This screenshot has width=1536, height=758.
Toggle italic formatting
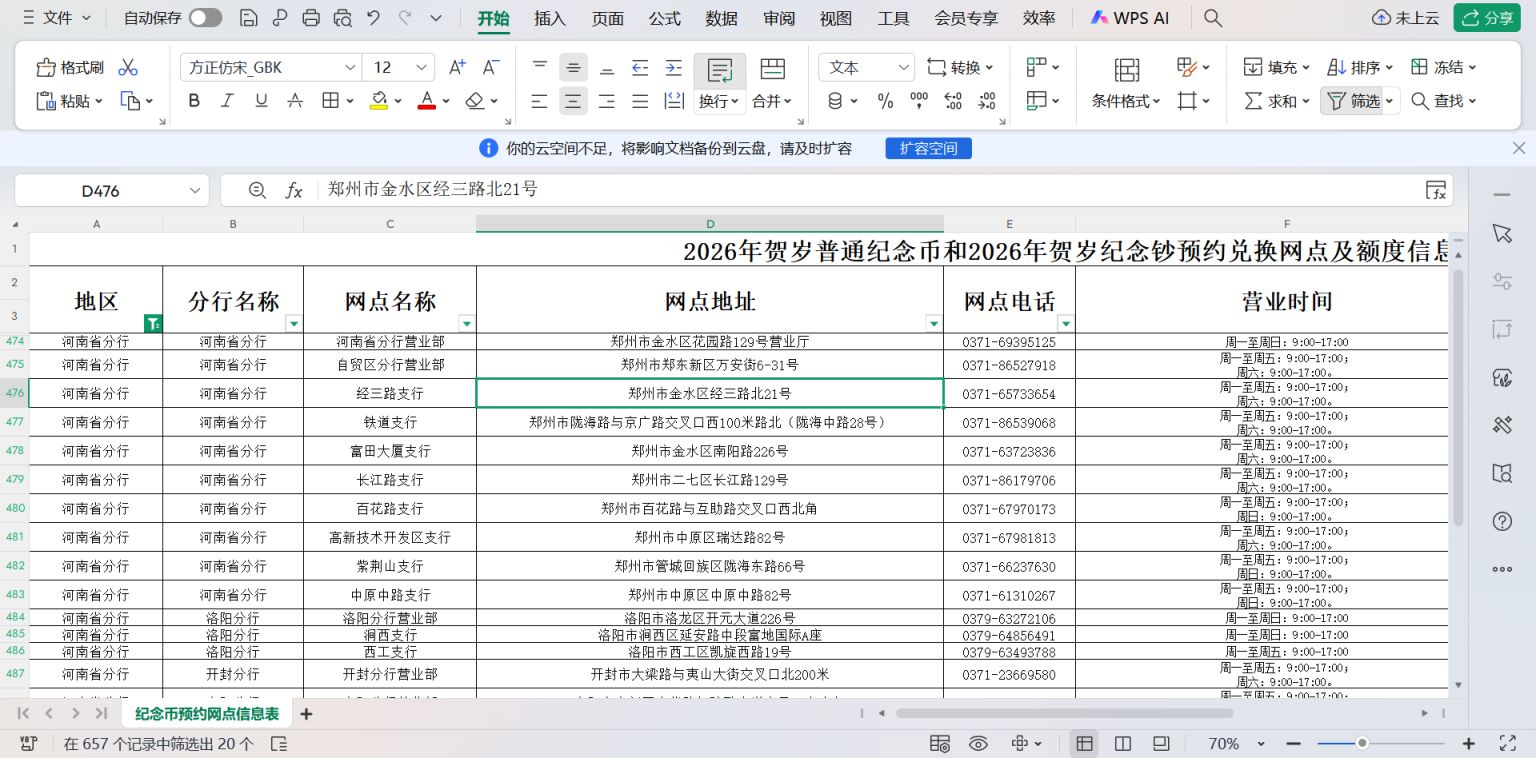coord(227,101)
